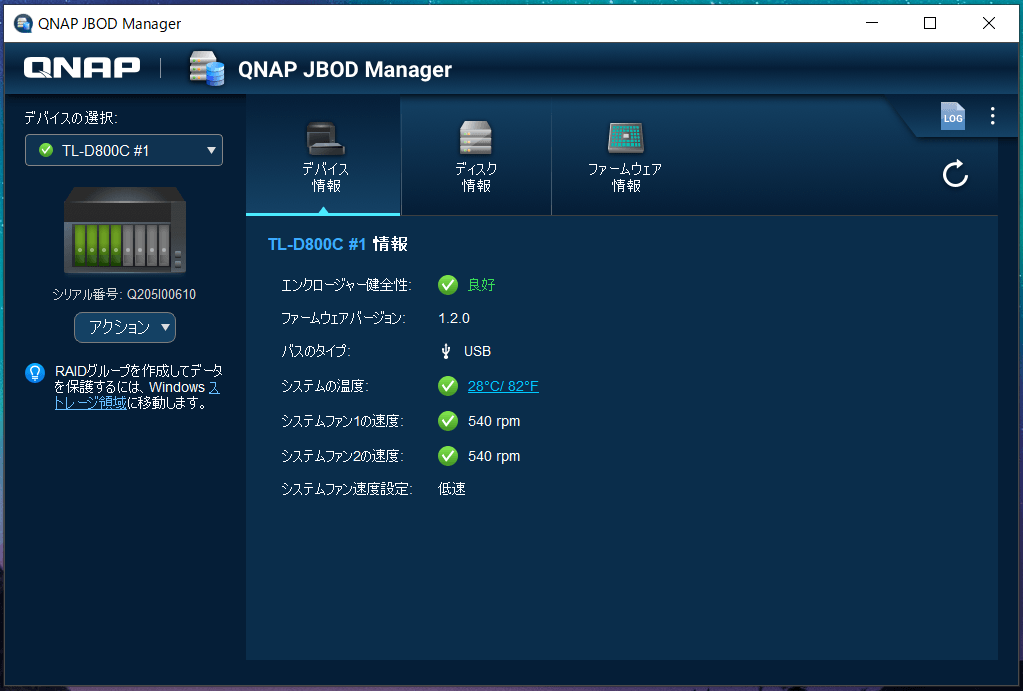This screenshot has height=691, width=1023.
Task: Click green check beside 良好 status
Action: (448, 284)
